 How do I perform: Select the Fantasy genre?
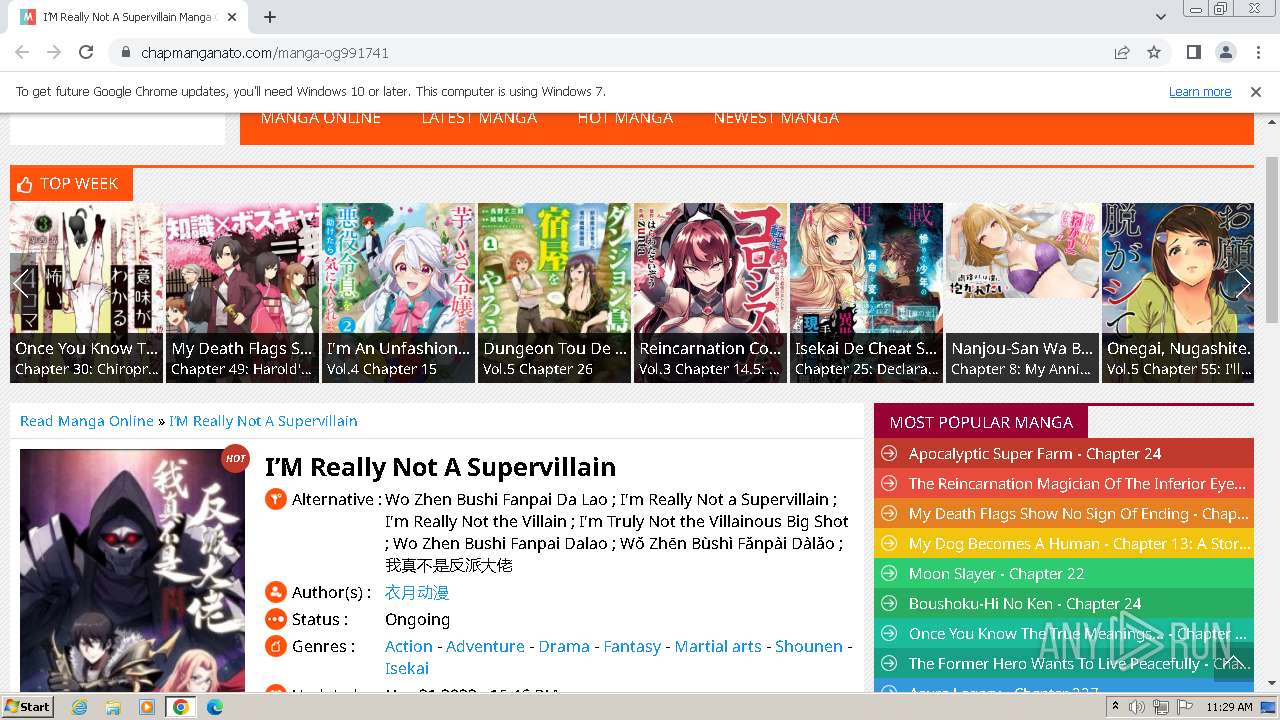pos(632,647)
